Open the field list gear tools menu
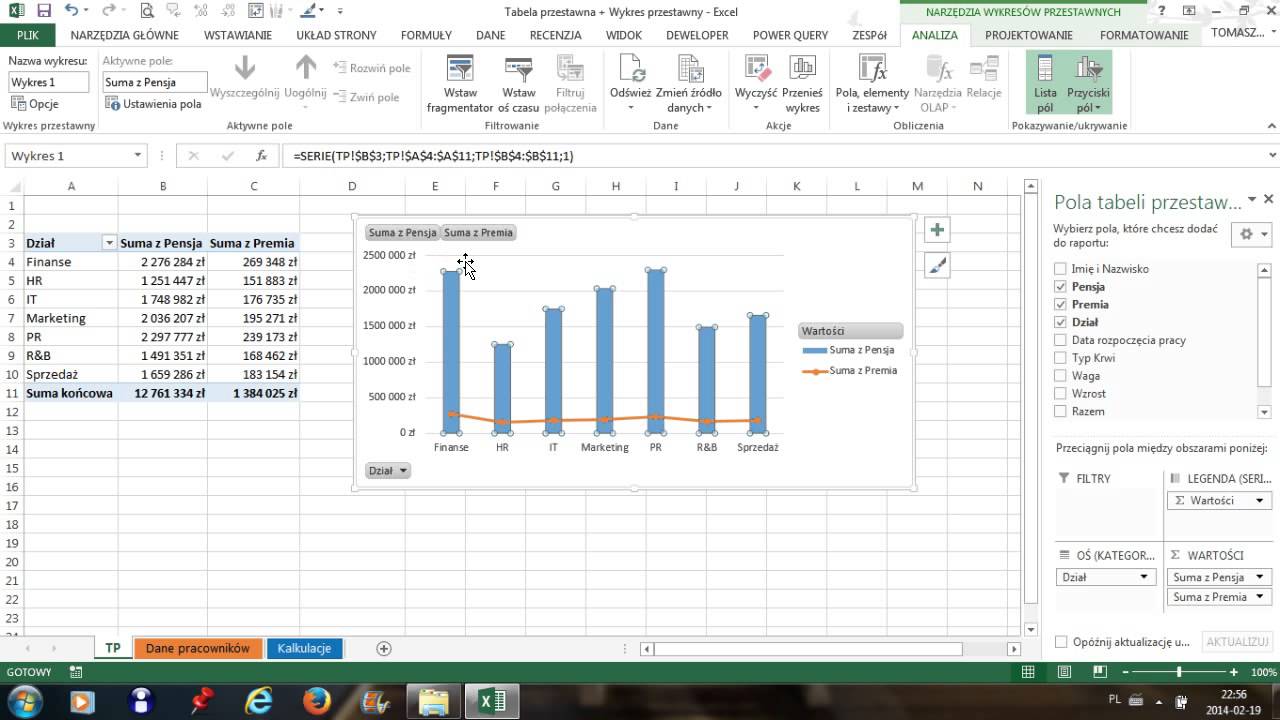1280x720 pixels. coord(1251,234)
